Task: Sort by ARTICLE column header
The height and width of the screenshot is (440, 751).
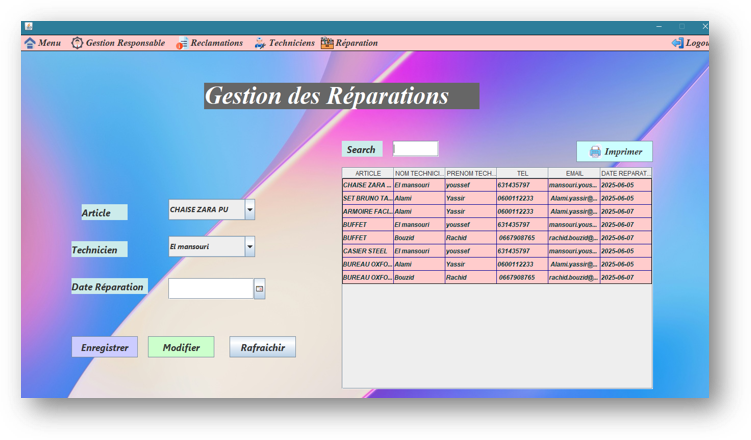Action: [x=368, y=173]
